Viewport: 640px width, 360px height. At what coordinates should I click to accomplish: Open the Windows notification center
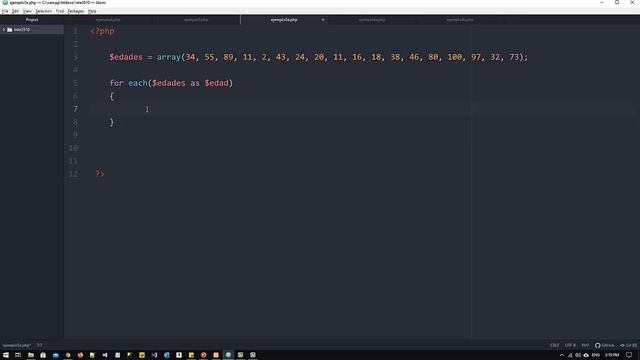point(629,355)
